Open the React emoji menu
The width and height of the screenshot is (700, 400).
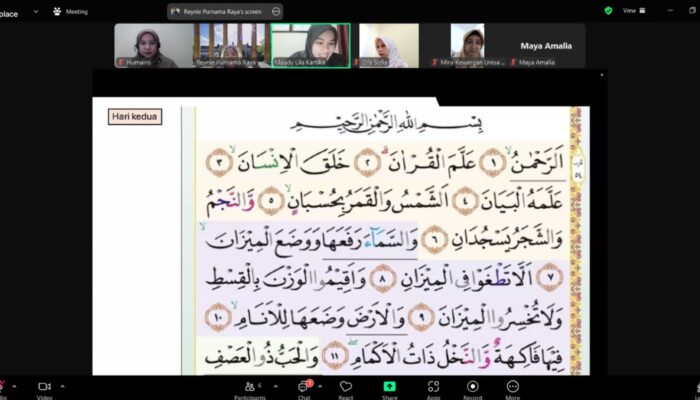pos(346,390)
